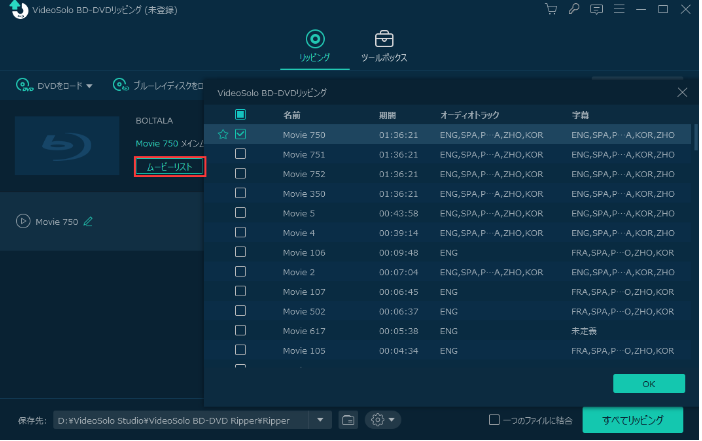Click the 期間 column header
This screenshot has width=702, height=441.
pos(387,115)
